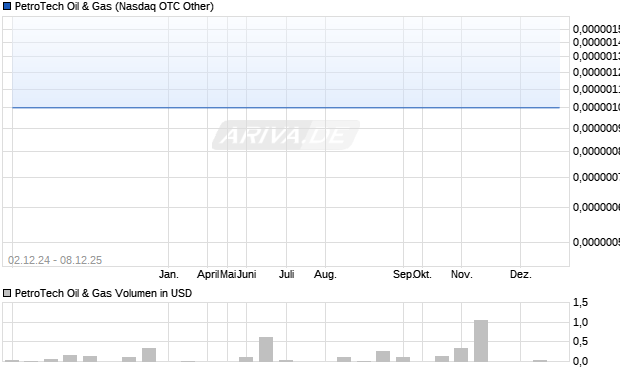Click the Nov. axis label

click(x=462, y=274)
